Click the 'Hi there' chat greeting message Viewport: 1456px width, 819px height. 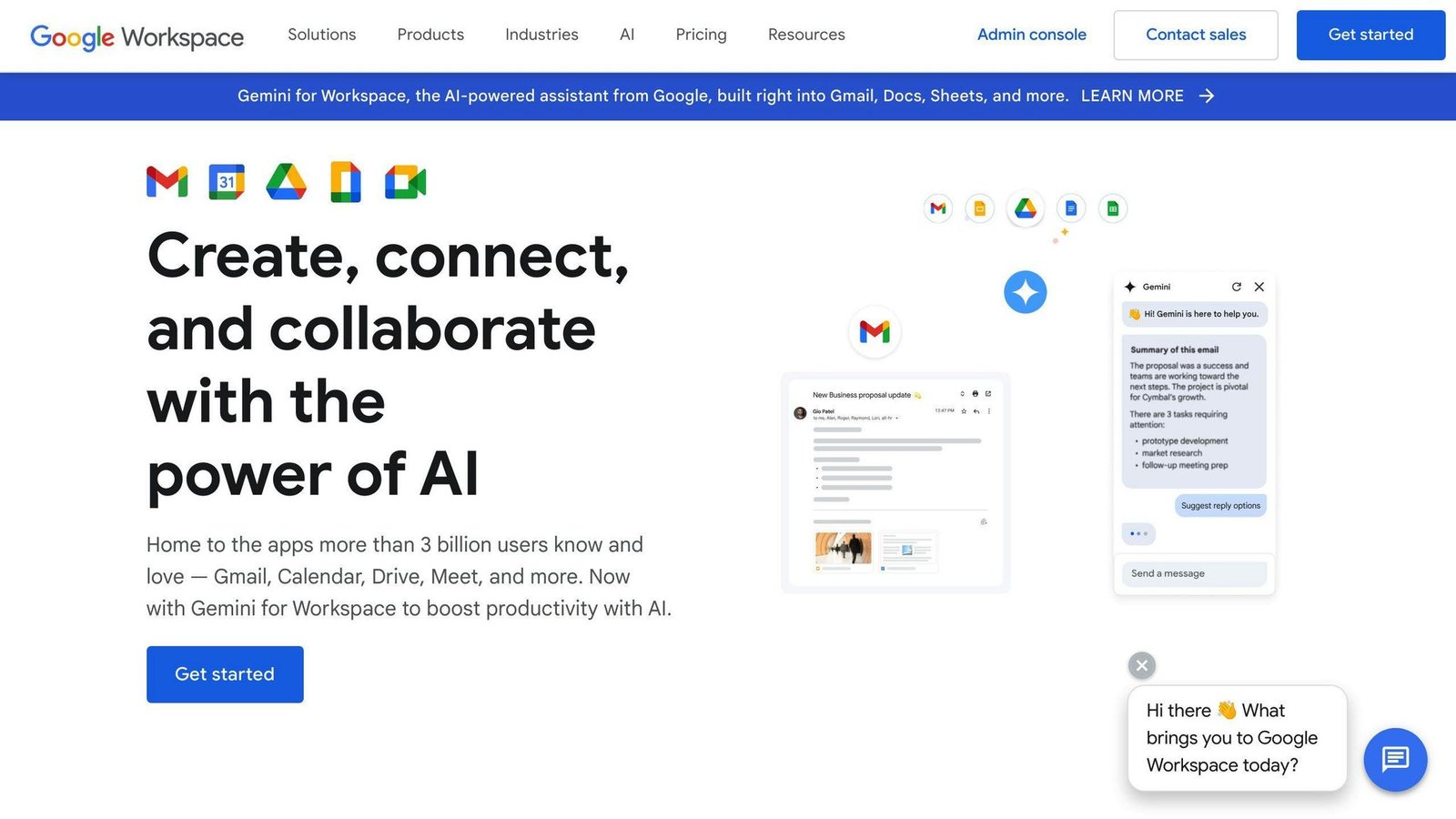tap(1238, 738)
